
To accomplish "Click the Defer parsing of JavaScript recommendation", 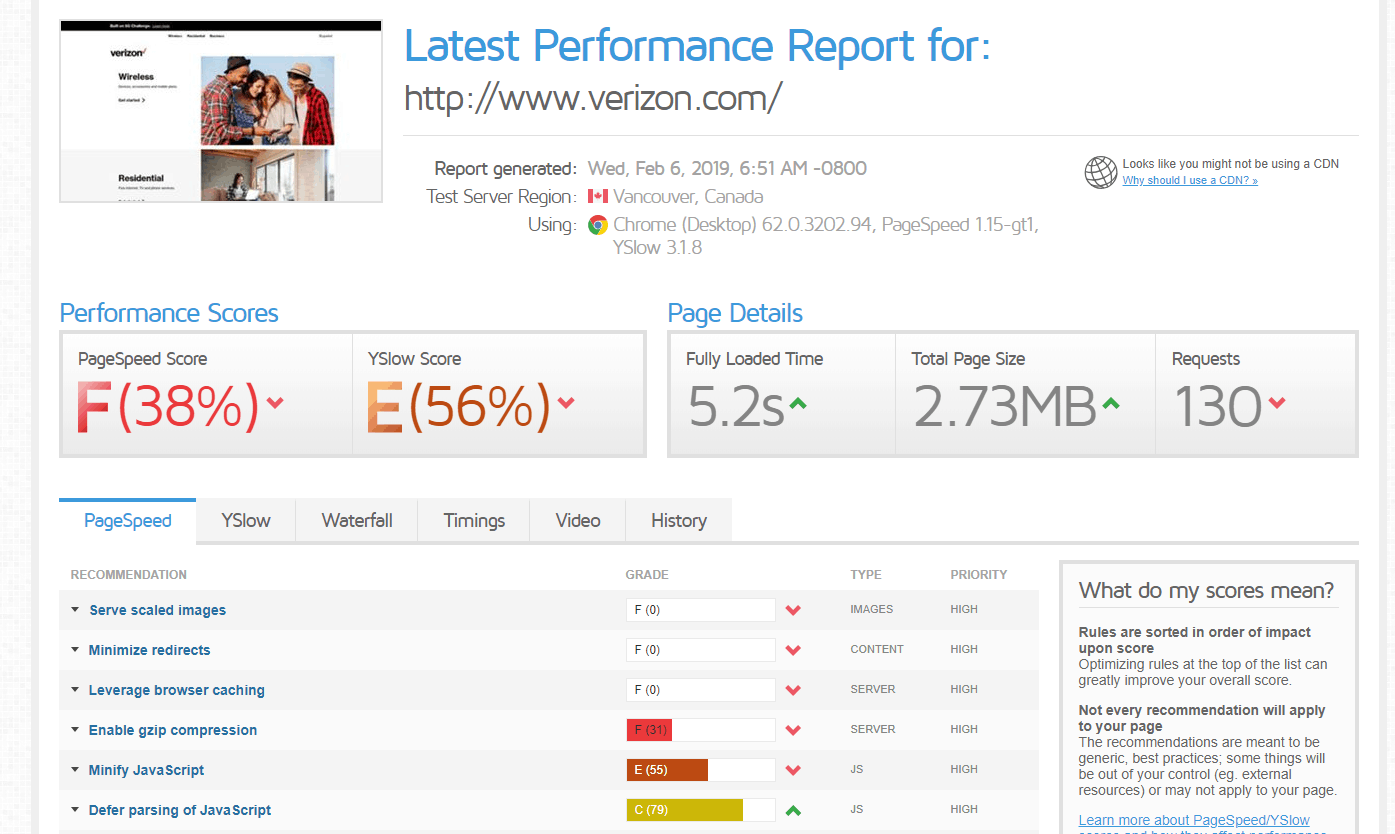I will tap(180, 810).
